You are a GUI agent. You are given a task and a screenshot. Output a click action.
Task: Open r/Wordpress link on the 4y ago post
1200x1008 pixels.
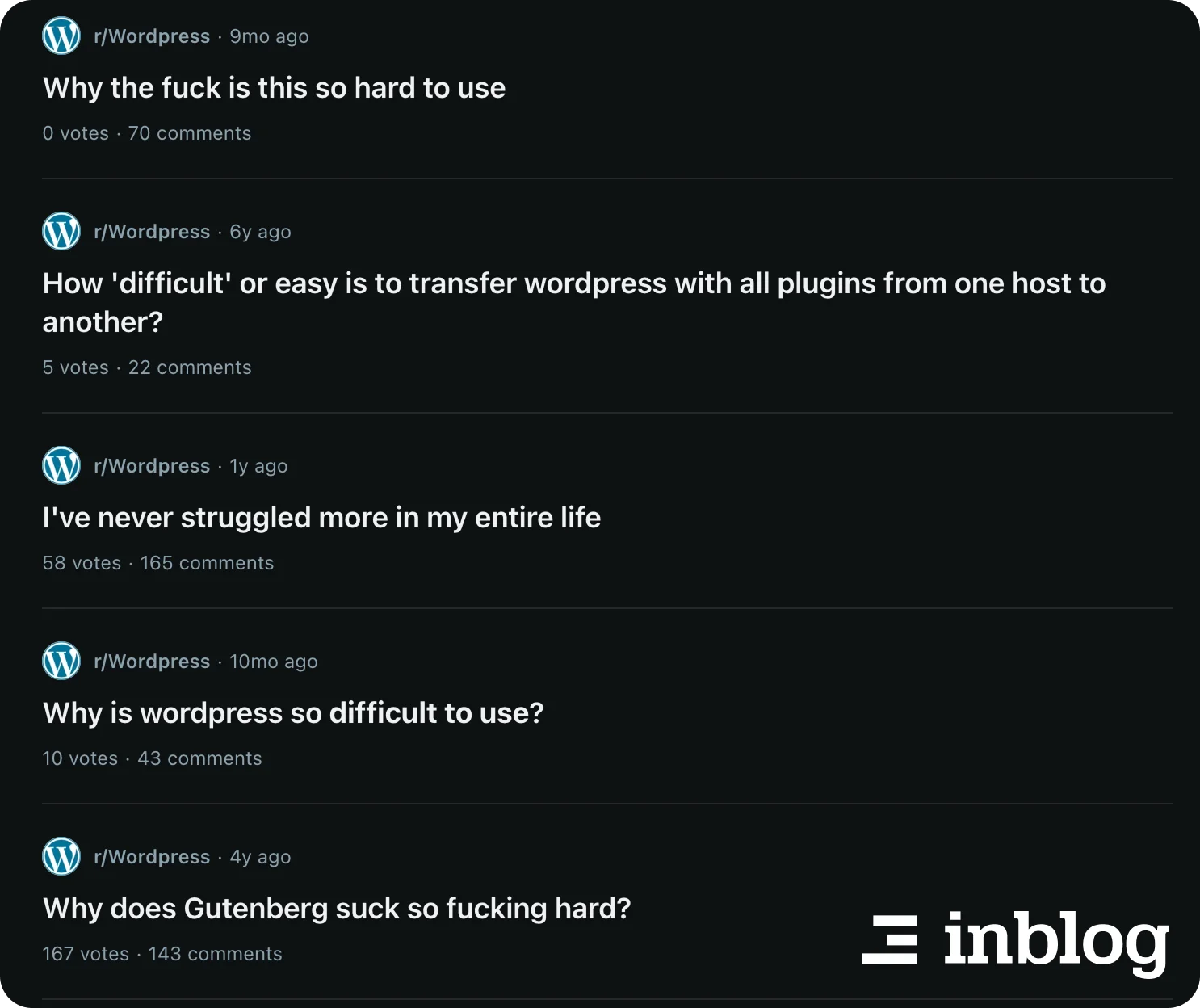point(152,857)
